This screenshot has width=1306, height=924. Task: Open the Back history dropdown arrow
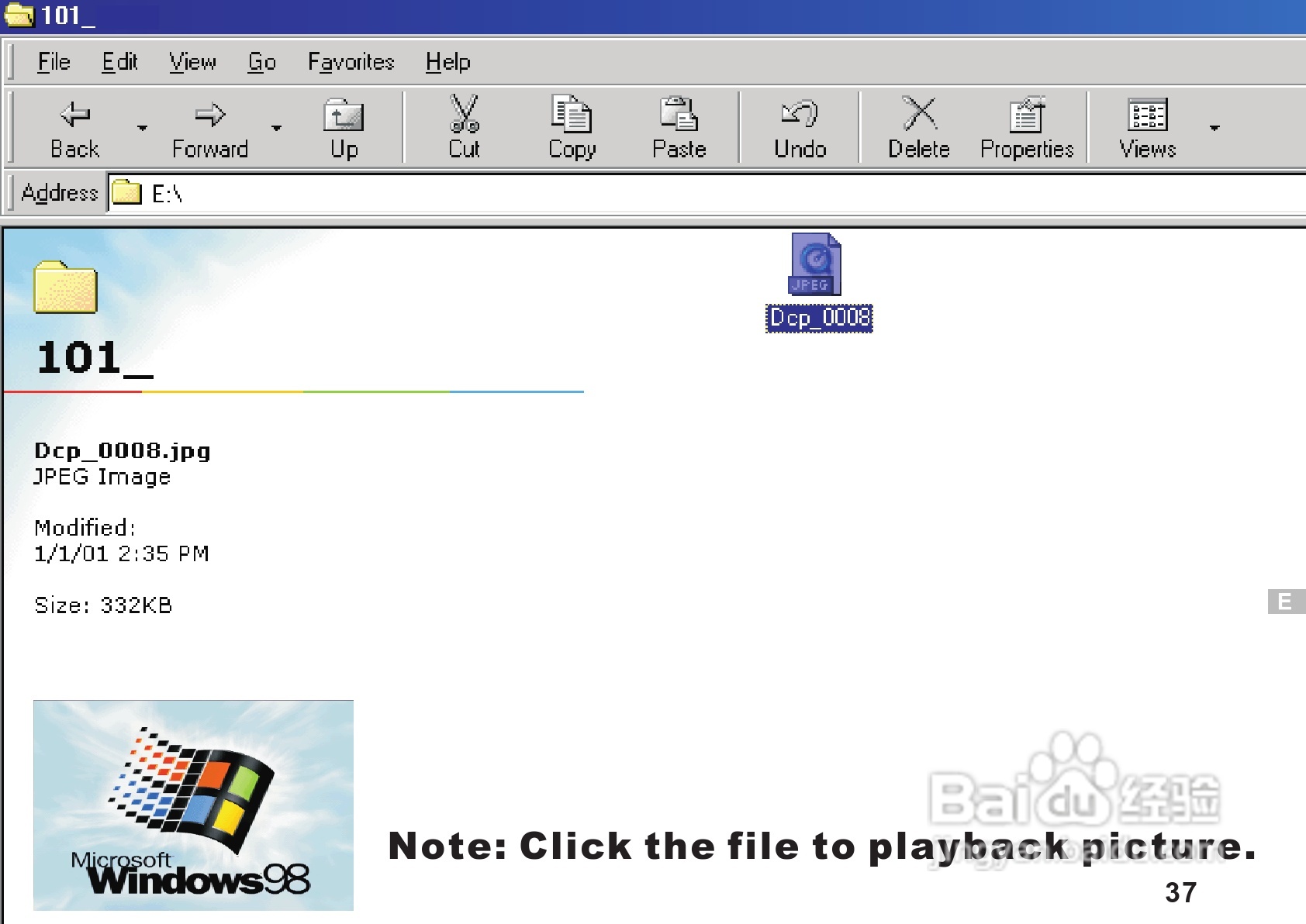142,128
